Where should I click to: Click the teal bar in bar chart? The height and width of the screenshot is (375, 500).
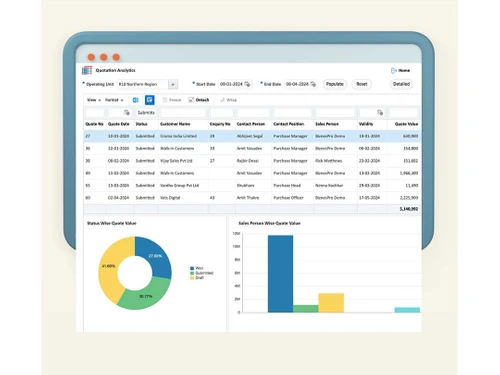click(x=407, y=310)
